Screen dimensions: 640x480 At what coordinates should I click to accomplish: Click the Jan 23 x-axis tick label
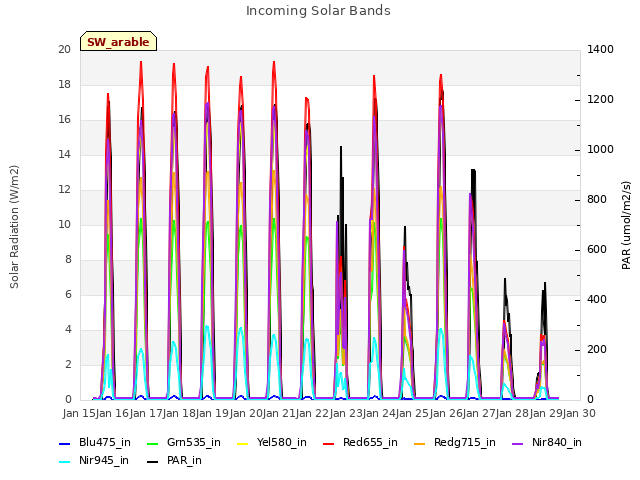(x=346, y=413)
